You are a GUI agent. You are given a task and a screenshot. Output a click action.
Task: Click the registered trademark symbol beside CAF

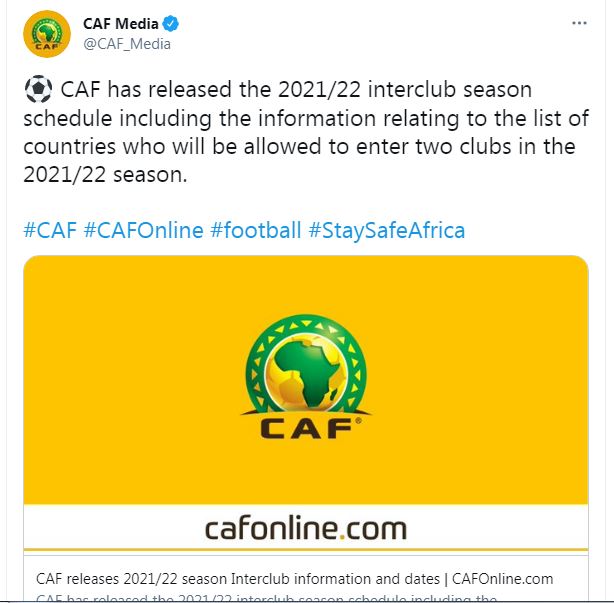click(x=359, y=421)
